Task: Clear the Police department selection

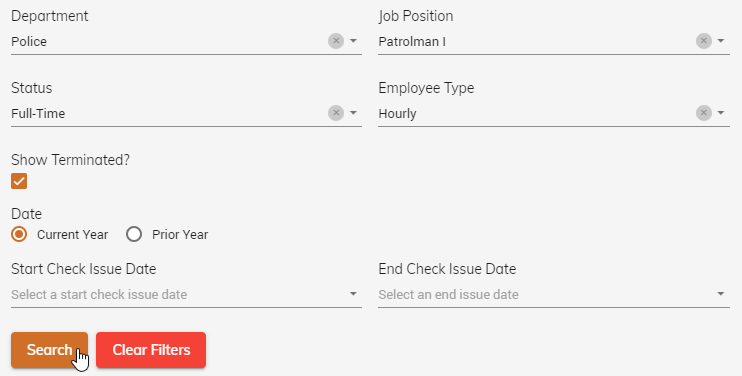Action: pos(336,41)
